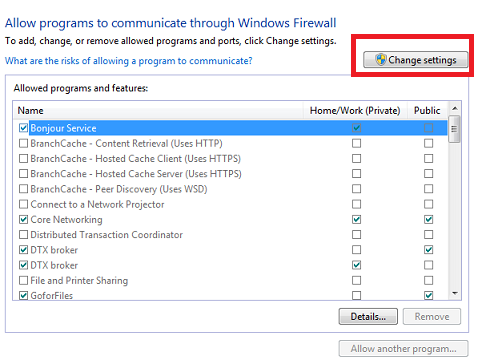Viewport: 478px width, 360px height.
Task: Select the BranchCache Peer Discovery row
Action: click(230, 189)
